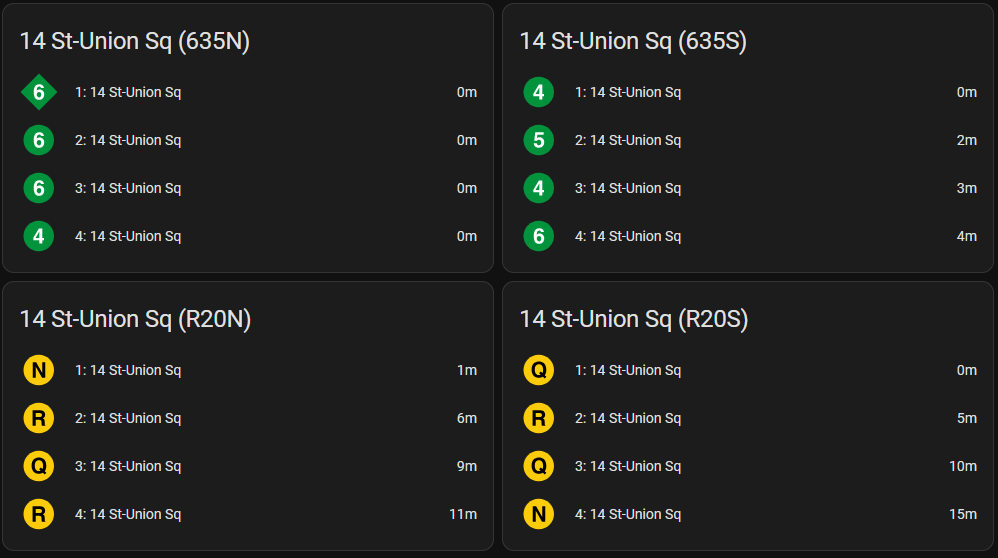Click the 6 train icon in 635S card
The height and width of the screenshot is (558, 998).
(x=538, y=236)
